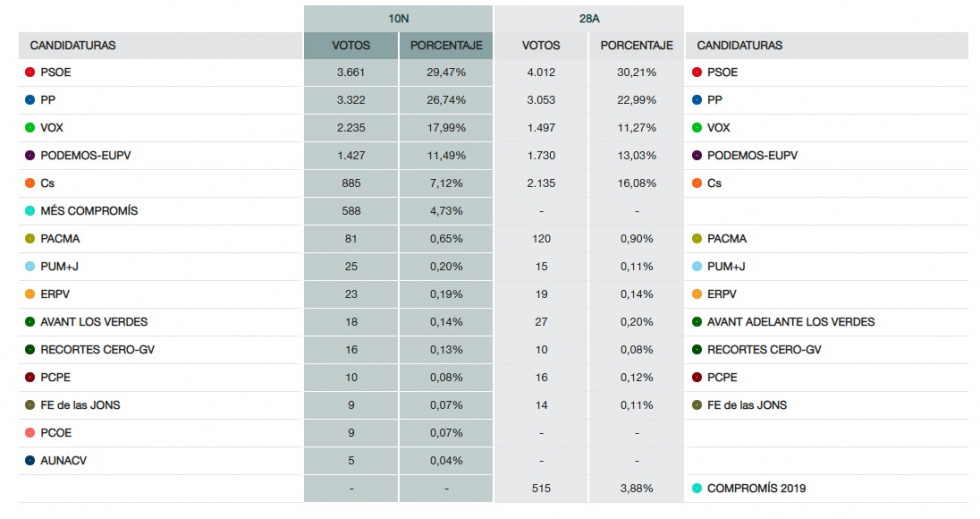
Task: Click the 28A PORCENTAJE column header
Action: pyautogui.click(x=636, y=46)
